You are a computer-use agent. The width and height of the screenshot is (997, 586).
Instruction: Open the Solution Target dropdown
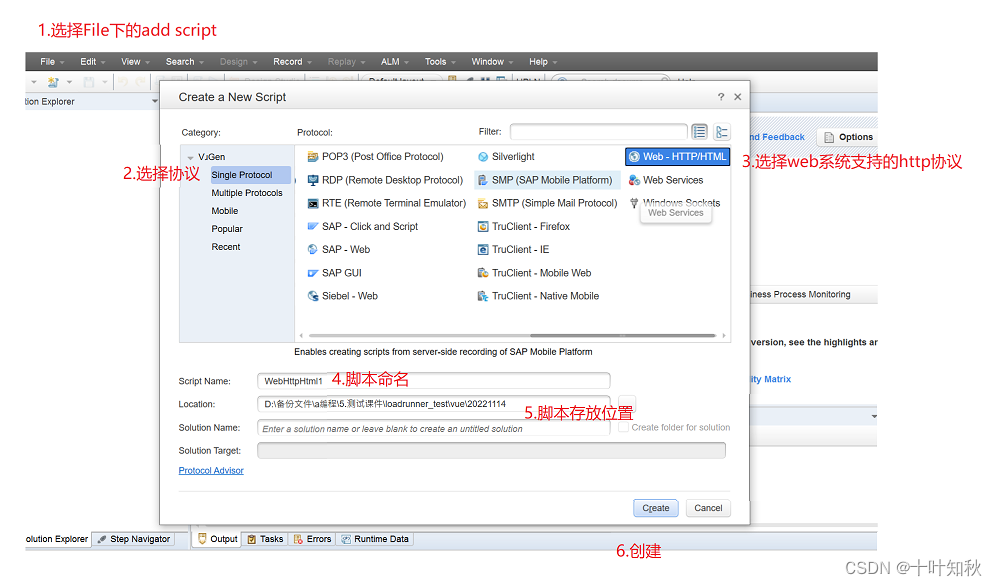click(x=491, y=451)
